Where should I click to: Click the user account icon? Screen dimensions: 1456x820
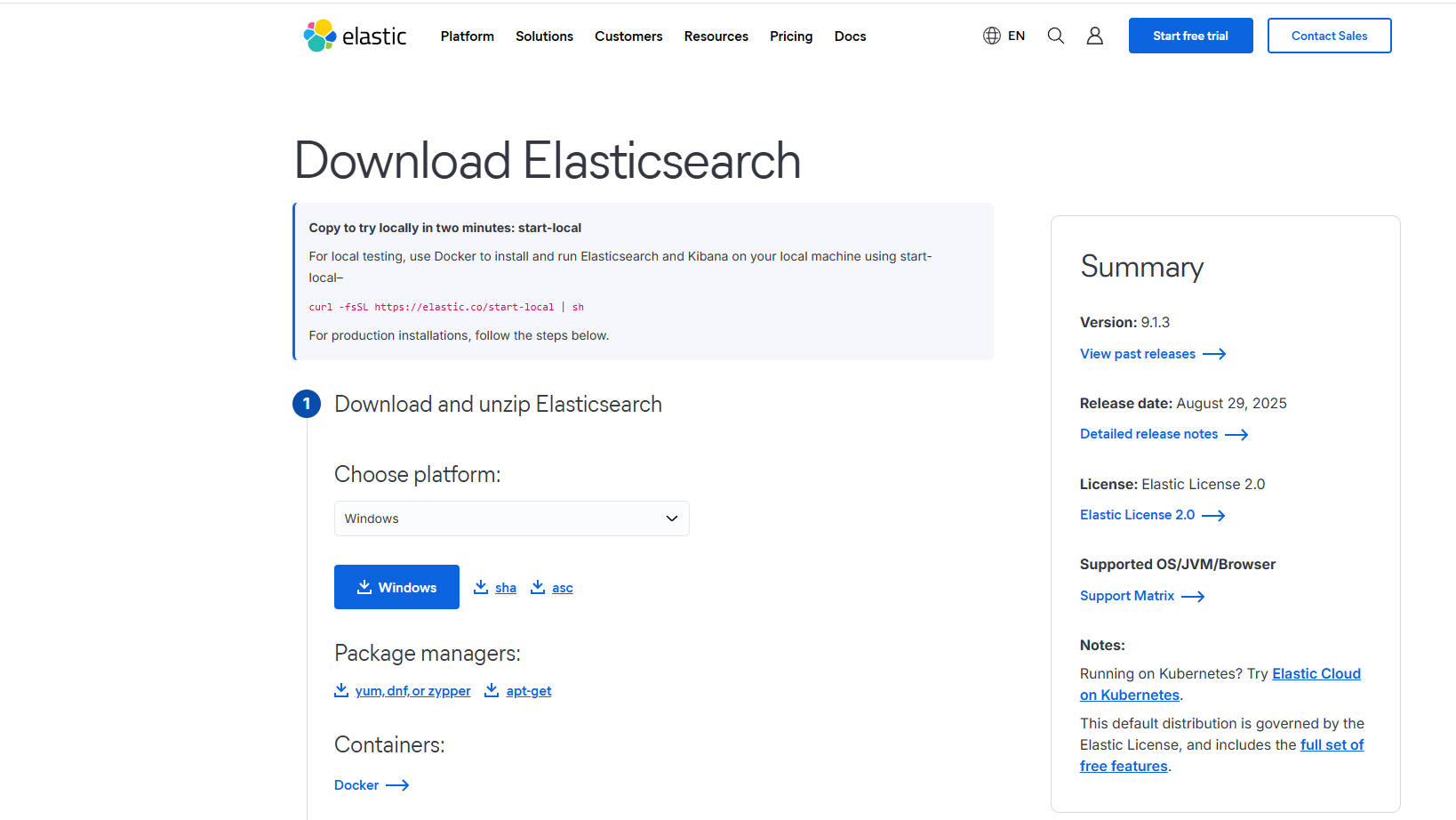point(1094,36)
